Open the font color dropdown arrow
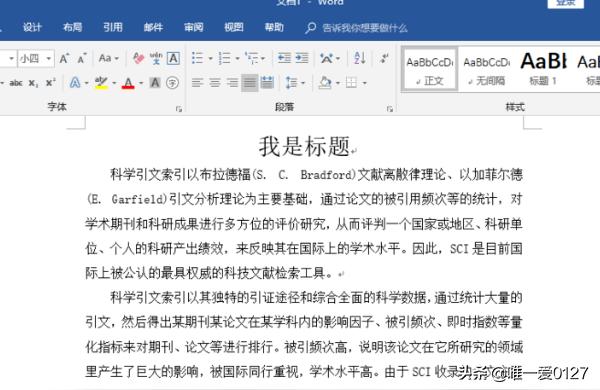 click(x=141, y=83)
